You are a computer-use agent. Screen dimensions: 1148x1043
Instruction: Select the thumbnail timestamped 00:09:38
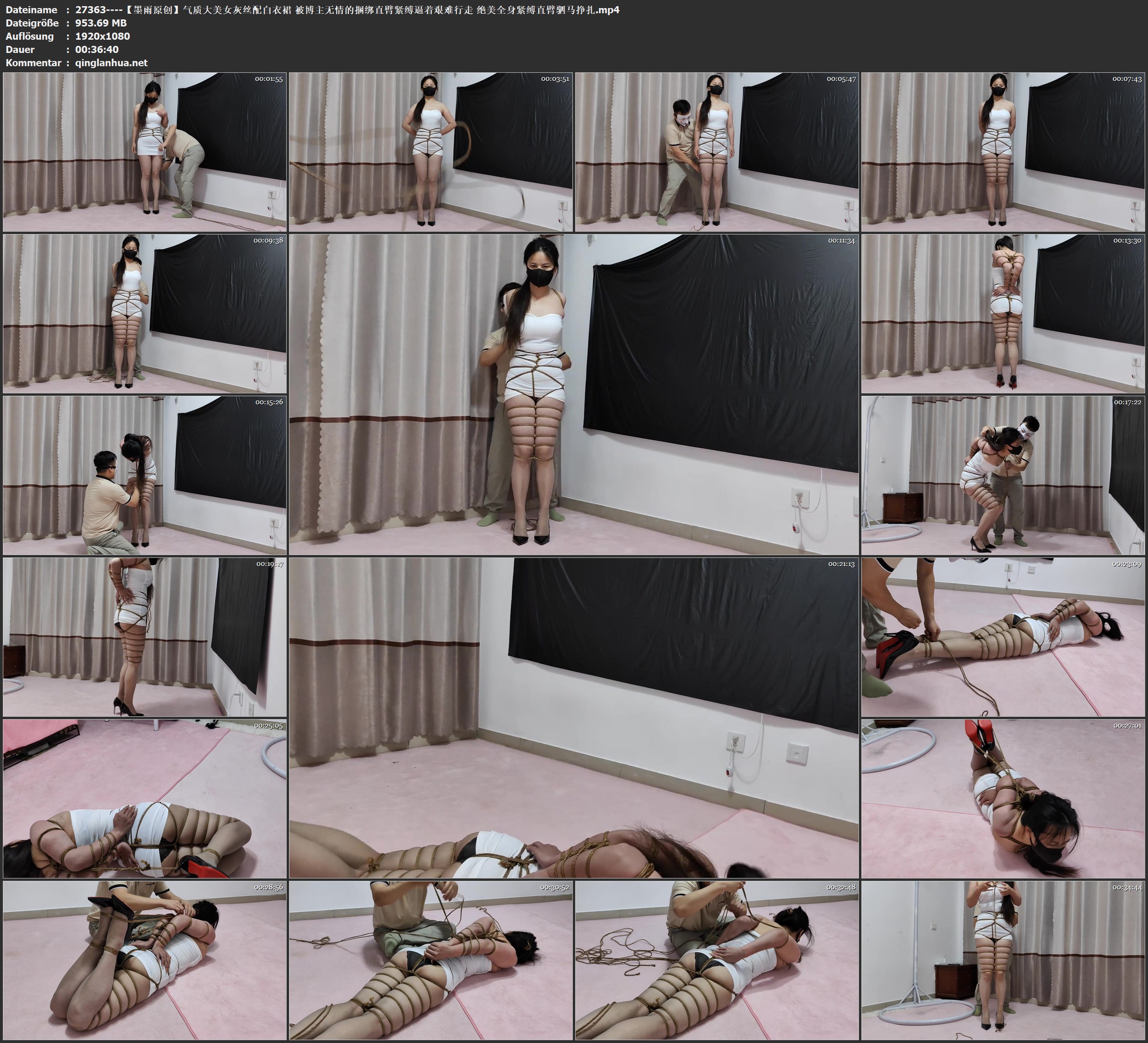tap(145, 313)
